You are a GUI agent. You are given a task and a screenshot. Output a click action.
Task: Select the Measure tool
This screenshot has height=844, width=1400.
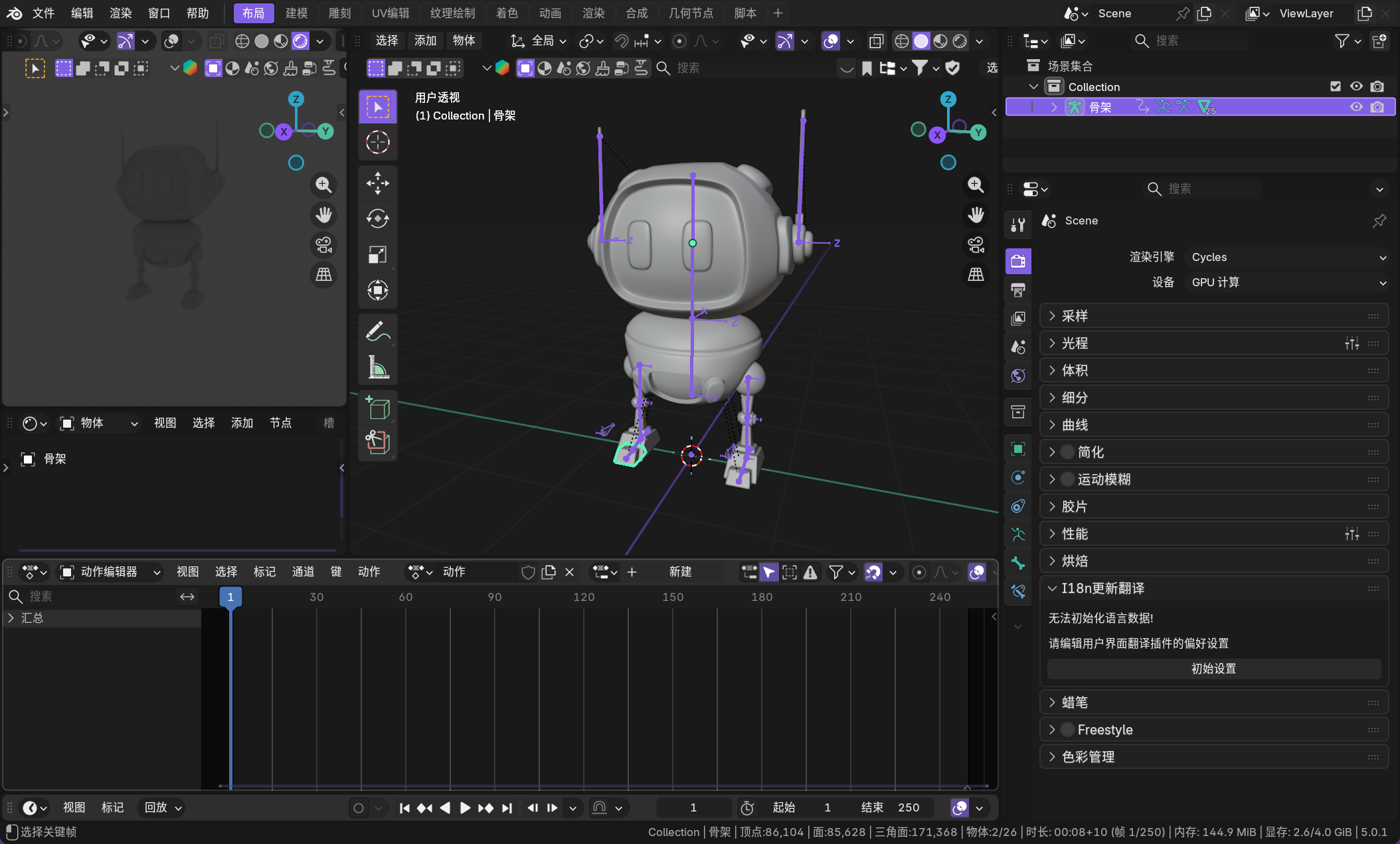point(377,367)
